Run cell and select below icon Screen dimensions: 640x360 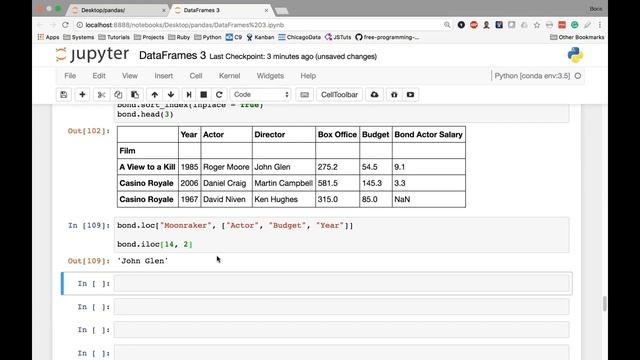tap(189, 95)
